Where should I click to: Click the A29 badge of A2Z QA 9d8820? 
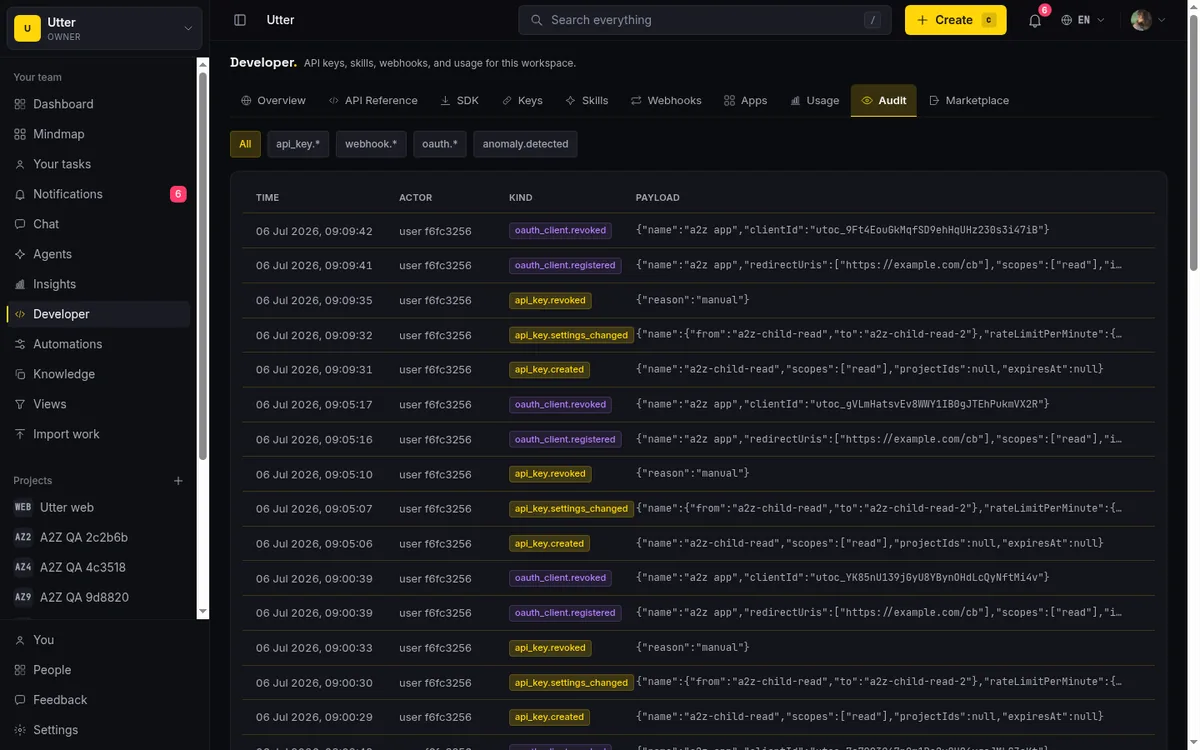(x=23, y=597)
